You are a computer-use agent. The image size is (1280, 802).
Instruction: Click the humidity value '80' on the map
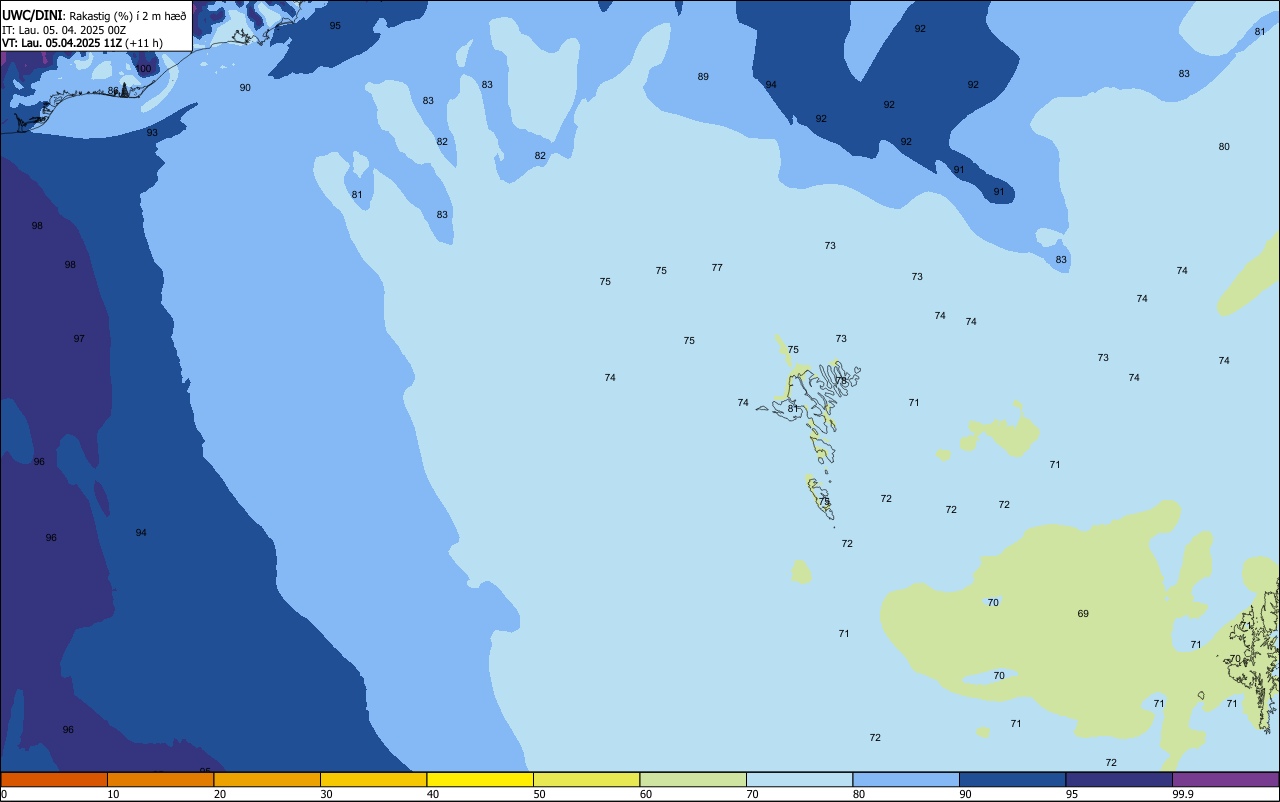coord(1224,147)
